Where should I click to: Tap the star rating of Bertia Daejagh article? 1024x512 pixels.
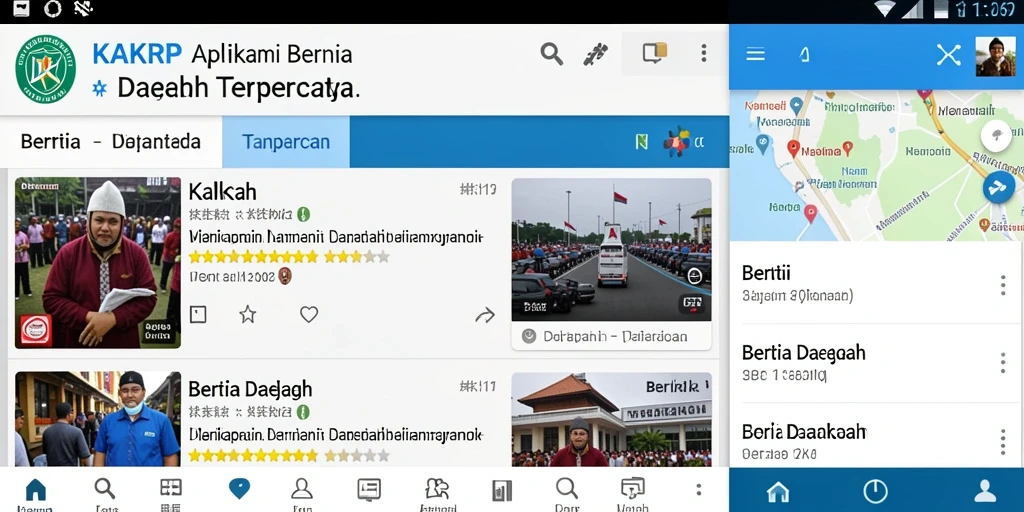[289, 455]
